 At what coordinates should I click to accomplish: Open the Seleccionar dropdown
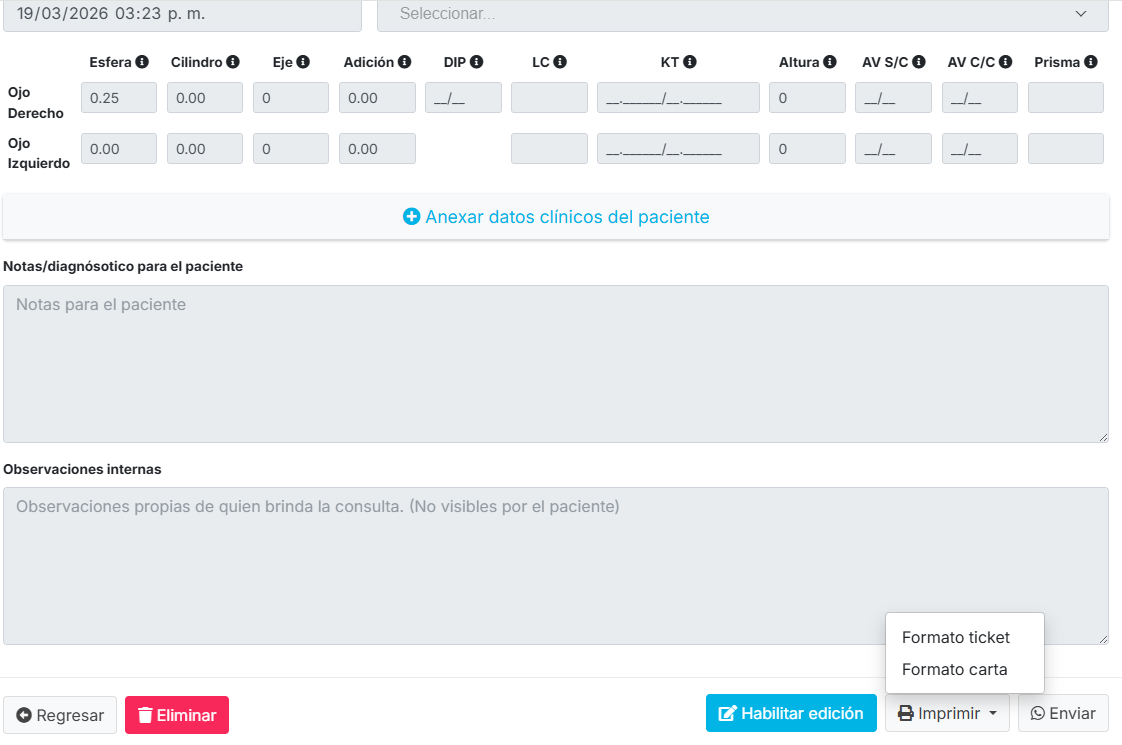pyautogui.click(x=742, y=14)
